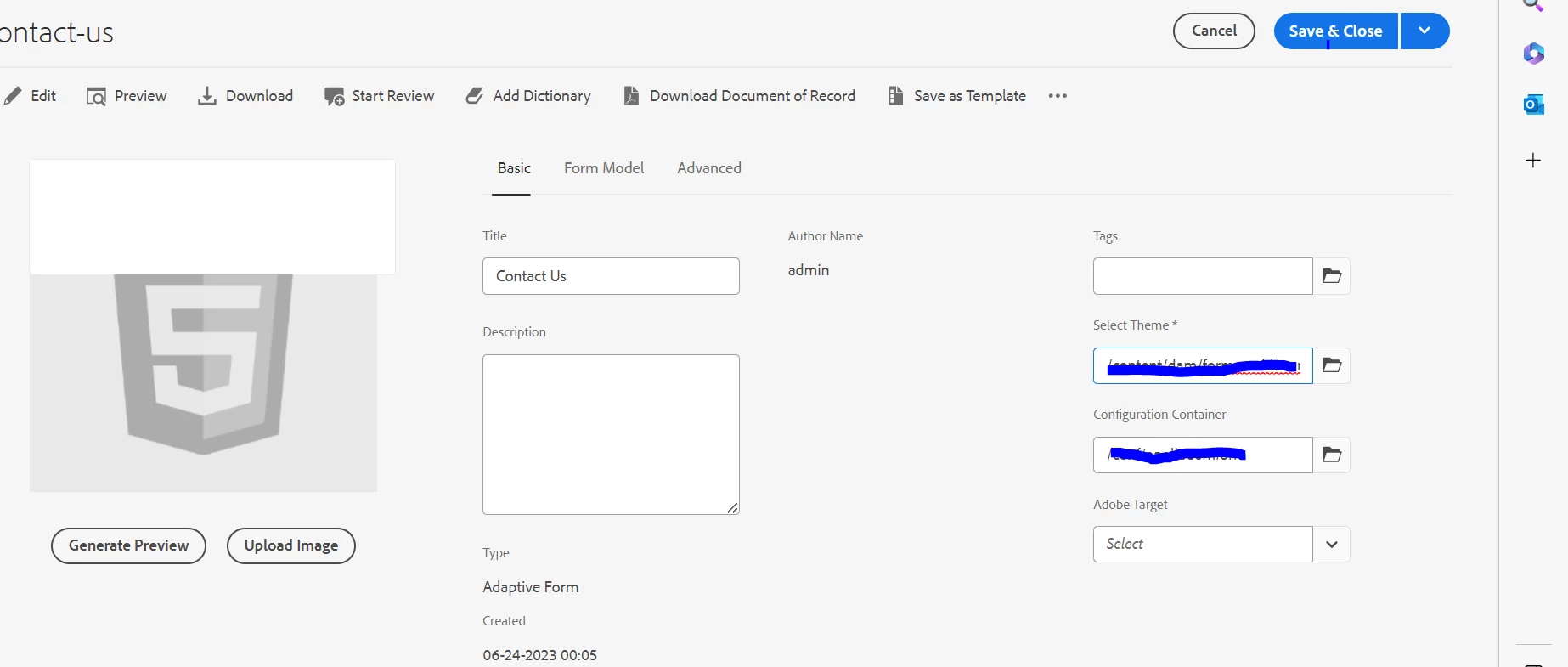Switch to the Form Model tab
This screenshot has height=667, width=1568.
tap(604, 168)
